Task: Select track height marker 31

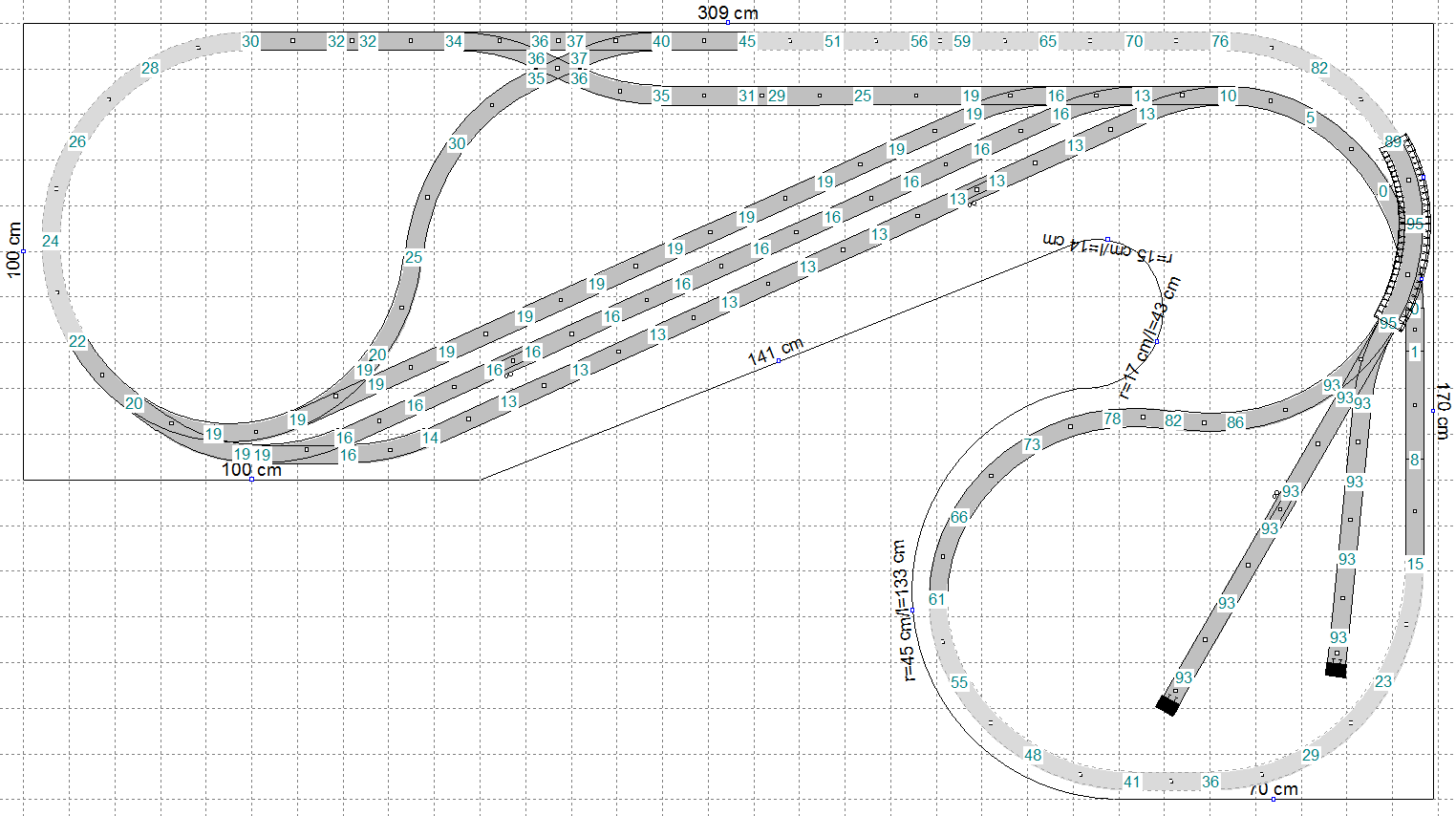Action: 747,96
